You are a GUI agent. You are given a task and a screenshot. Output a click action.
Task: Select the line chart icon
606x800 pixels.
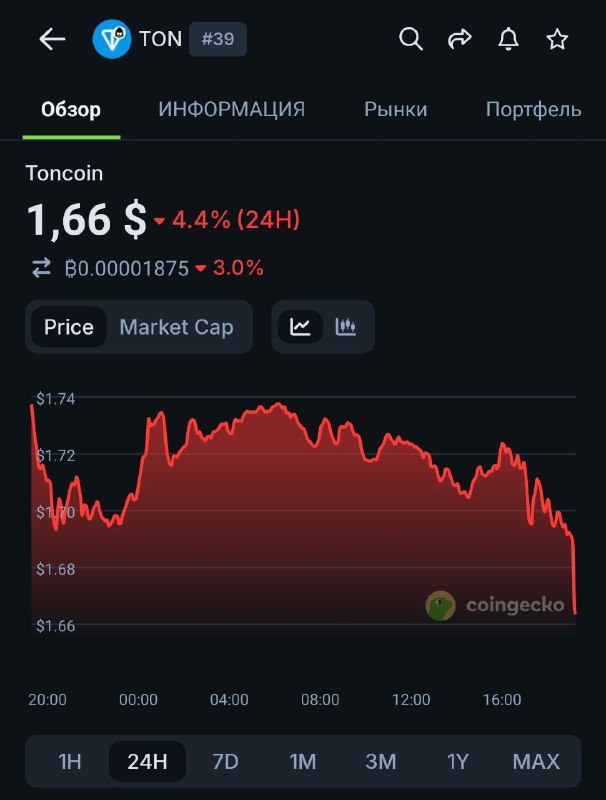point(301,326)
